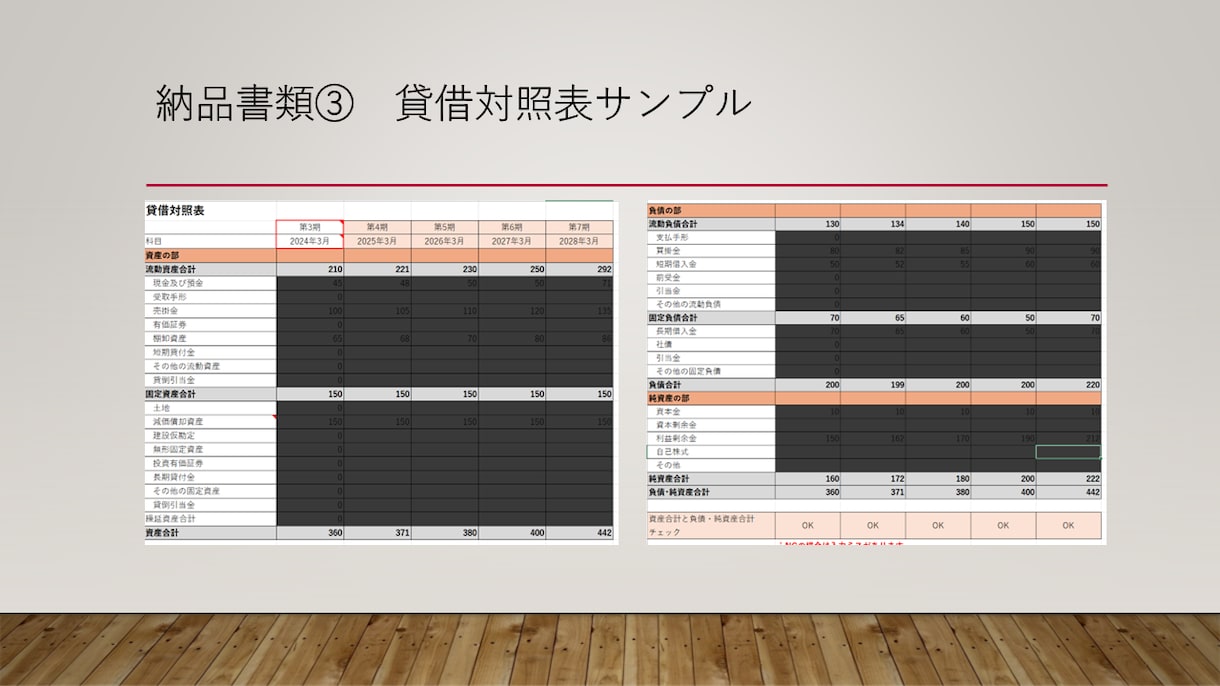Select the 前受金 row label
This screenshot has height=686, width=1220.
tap(711, 278)
